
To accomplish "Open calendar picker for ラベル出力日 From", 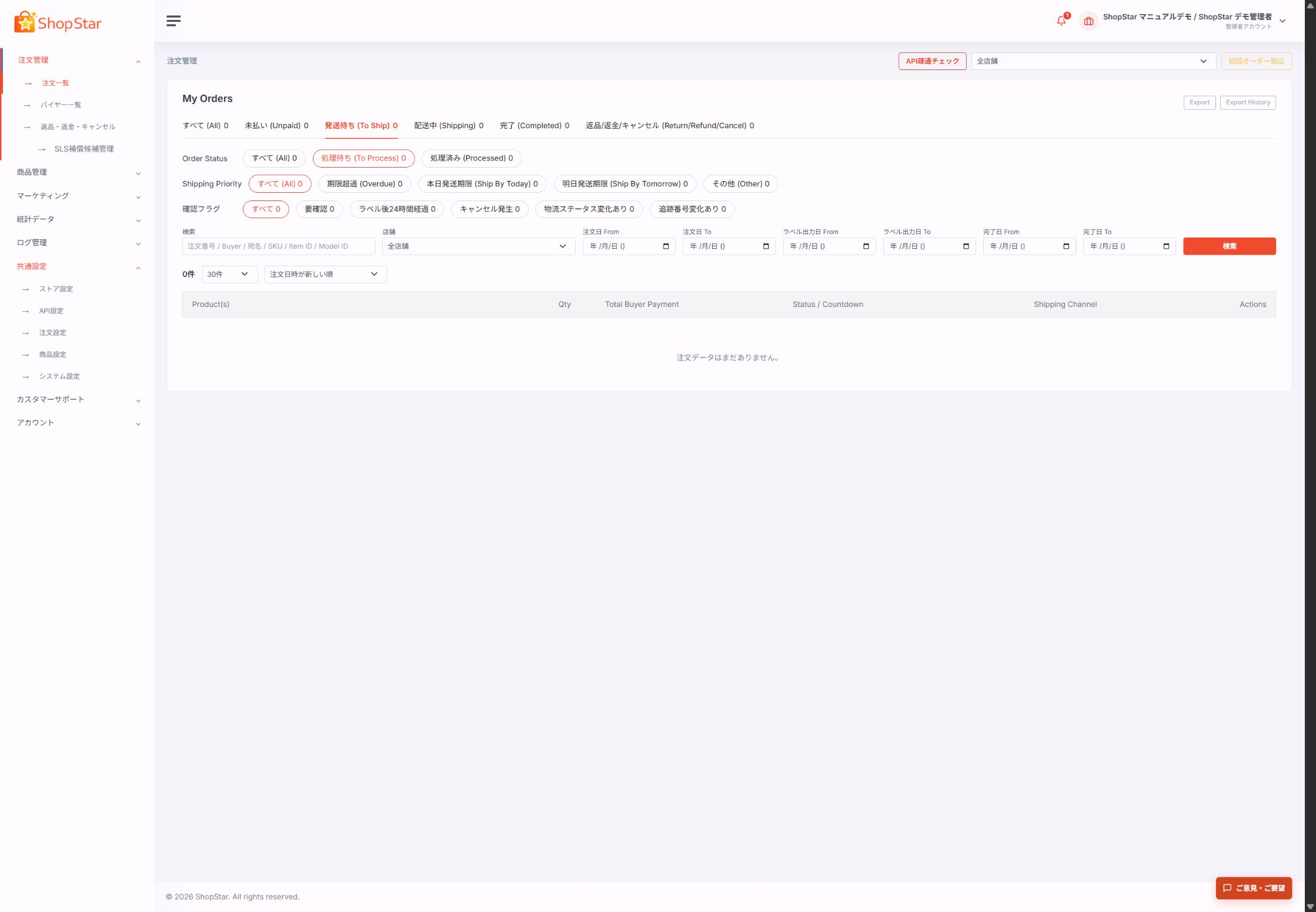I will (x=866, y=246).
